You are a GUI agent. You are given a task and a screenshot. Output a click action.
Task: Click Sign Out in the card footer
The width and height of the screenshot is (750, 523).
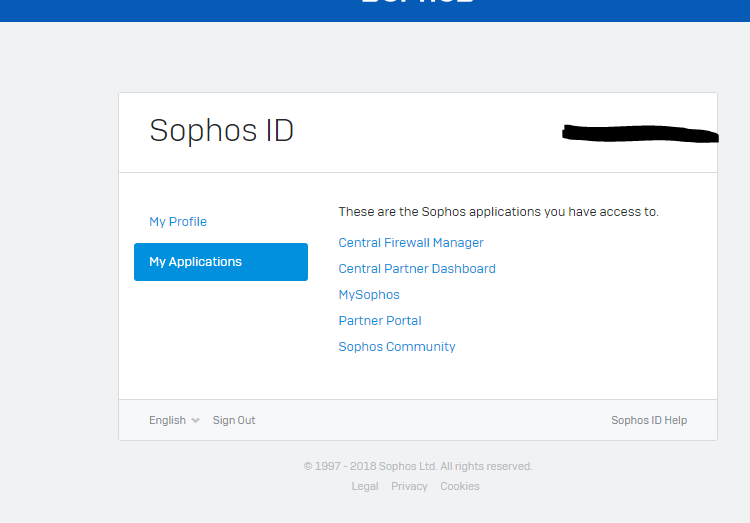coord(234,420)
